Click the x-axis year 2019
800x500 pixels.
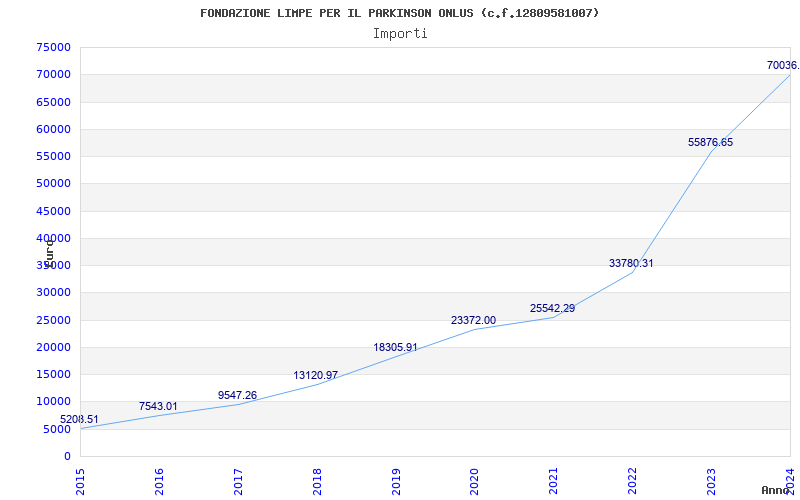click(x=395, y=481)
